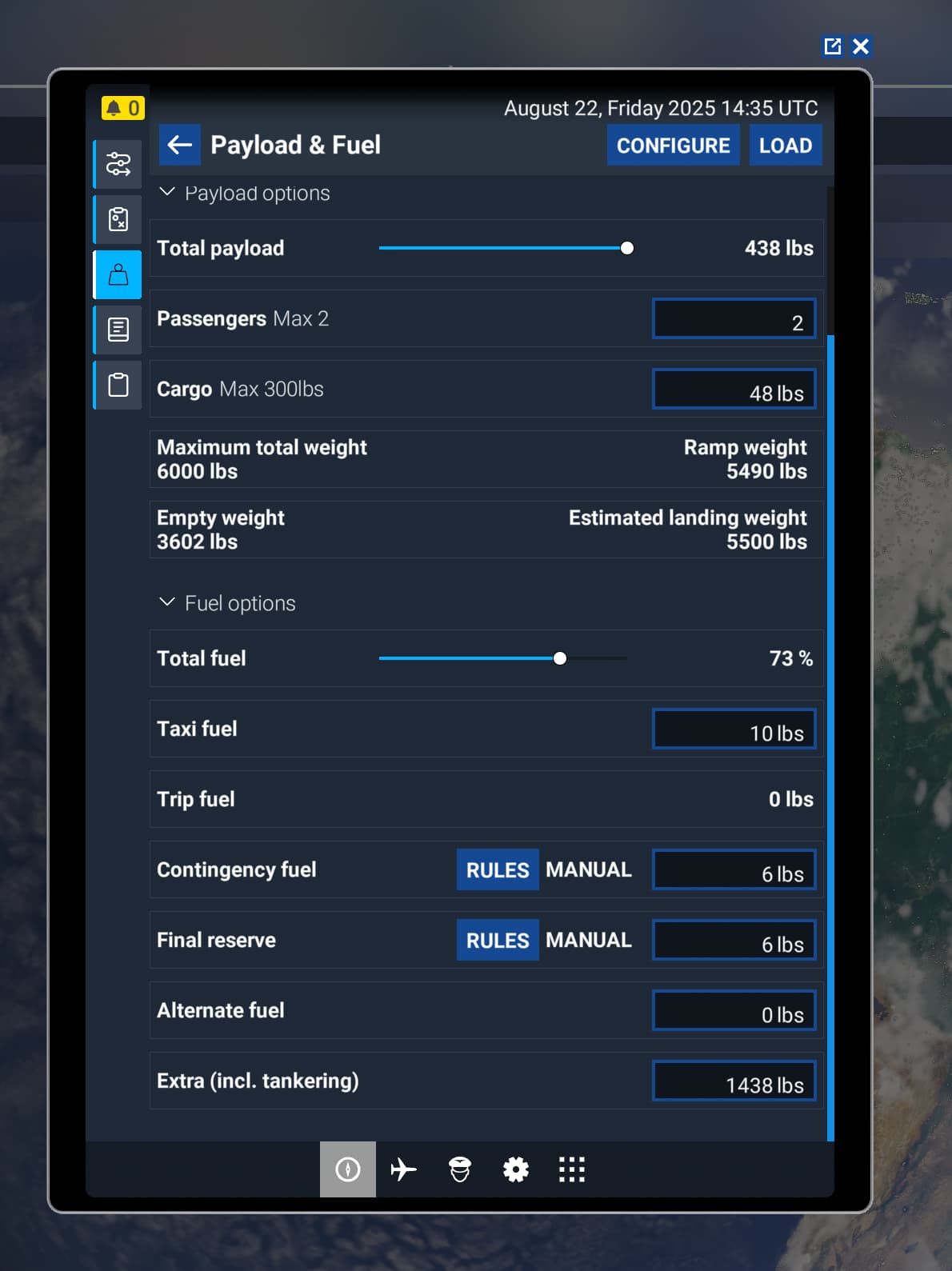The width and height of the screenshot is (952, 1271).
Task: Click the Payload & Fuel title
Action: (295, 145)
